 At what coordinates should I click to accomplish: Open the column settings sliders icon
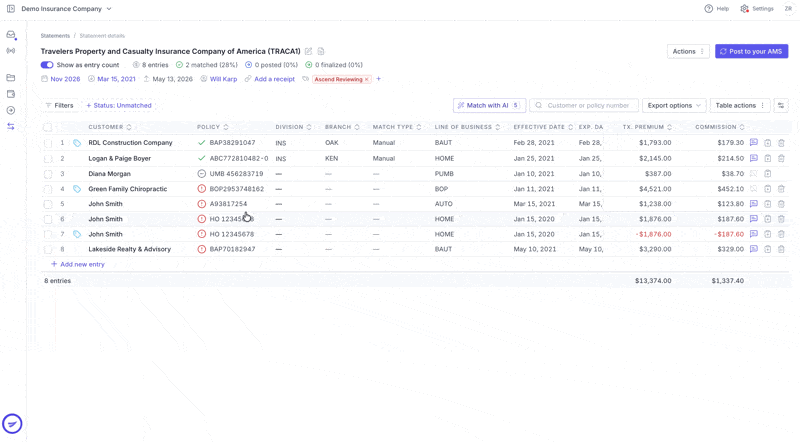[x=781, y=106]
